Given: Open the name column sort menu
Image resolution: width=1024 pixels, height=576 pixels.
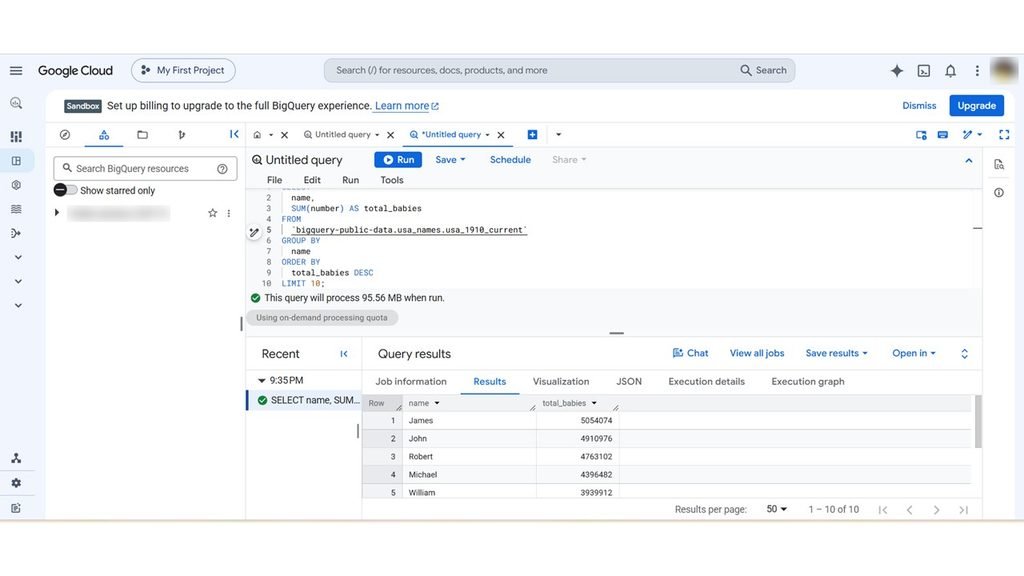Looking at the screenshot, I should coord(437,403).
